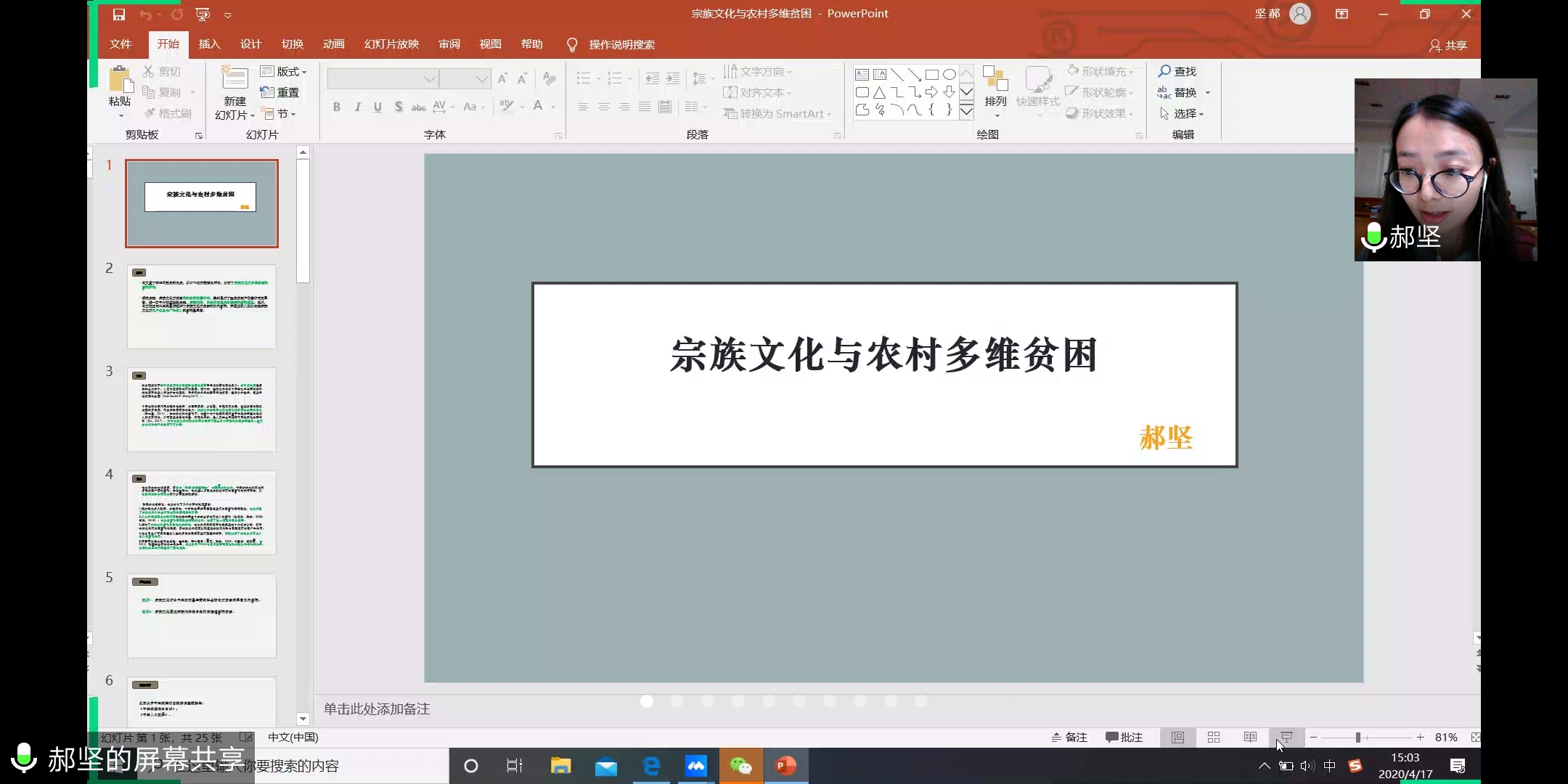This screenshot has height=784, width=1568.
Task: Select slide 3 thumbnail in the panel
Action: tap(201, 409)
